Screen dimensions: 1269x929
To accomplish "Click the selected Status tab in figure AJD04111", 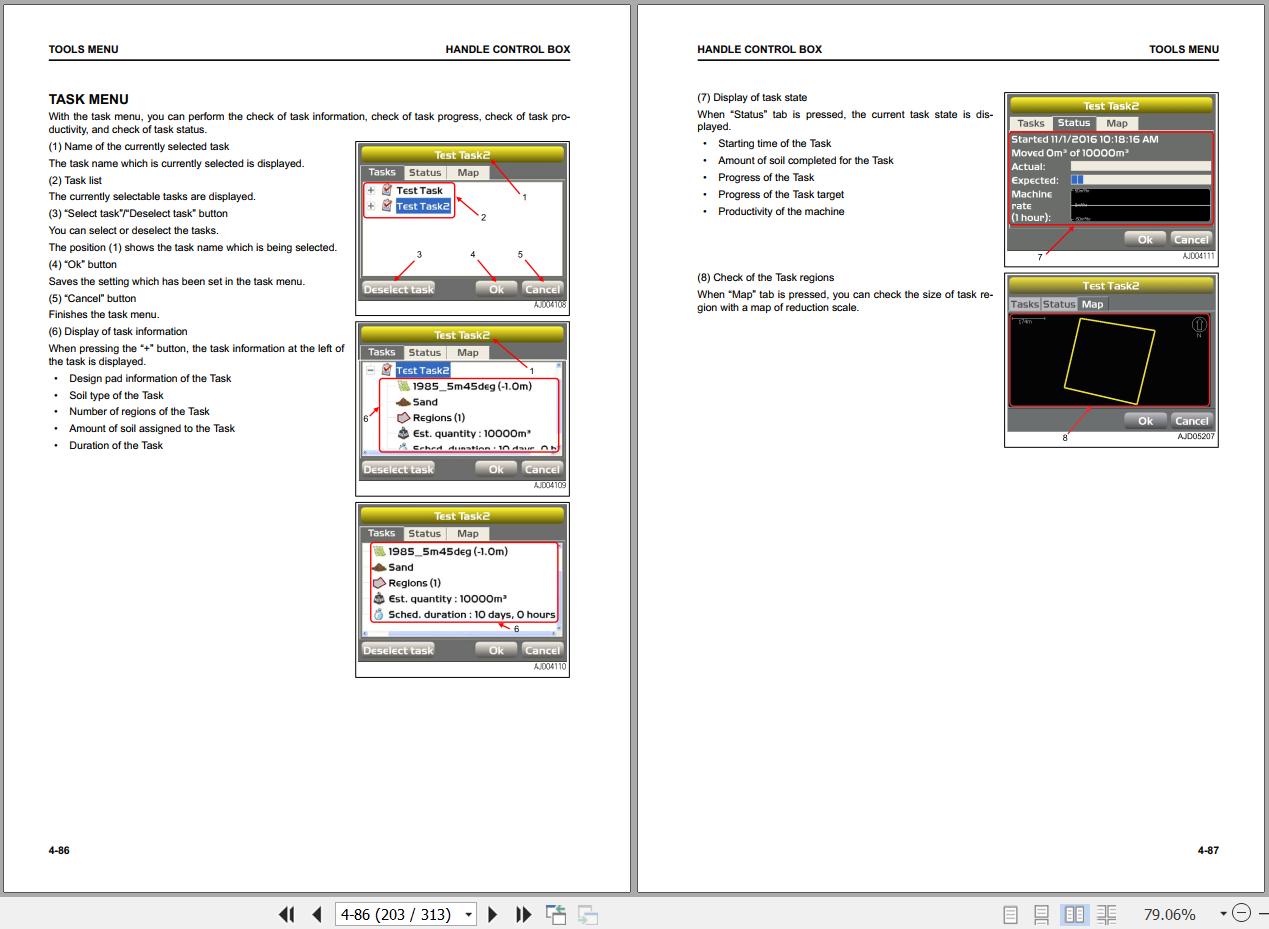I will click(1074, 123).
